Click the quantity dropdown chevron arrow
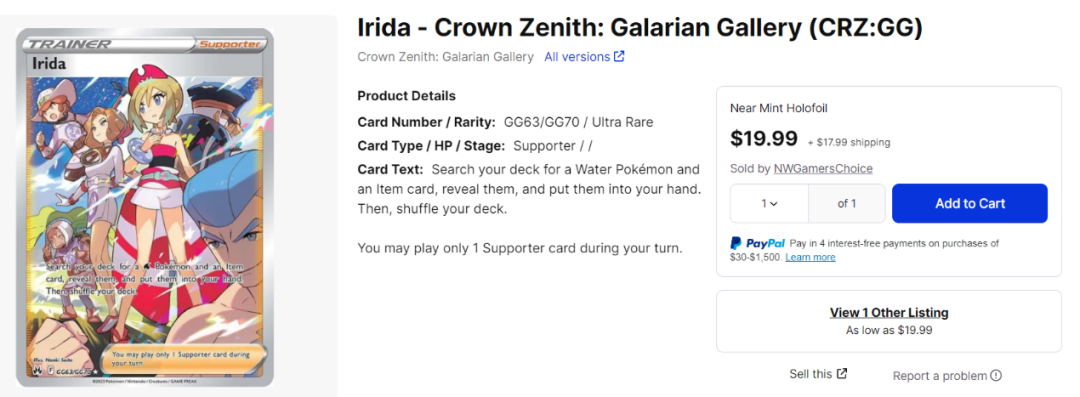 pyautogui.click(x=774, y=204)
